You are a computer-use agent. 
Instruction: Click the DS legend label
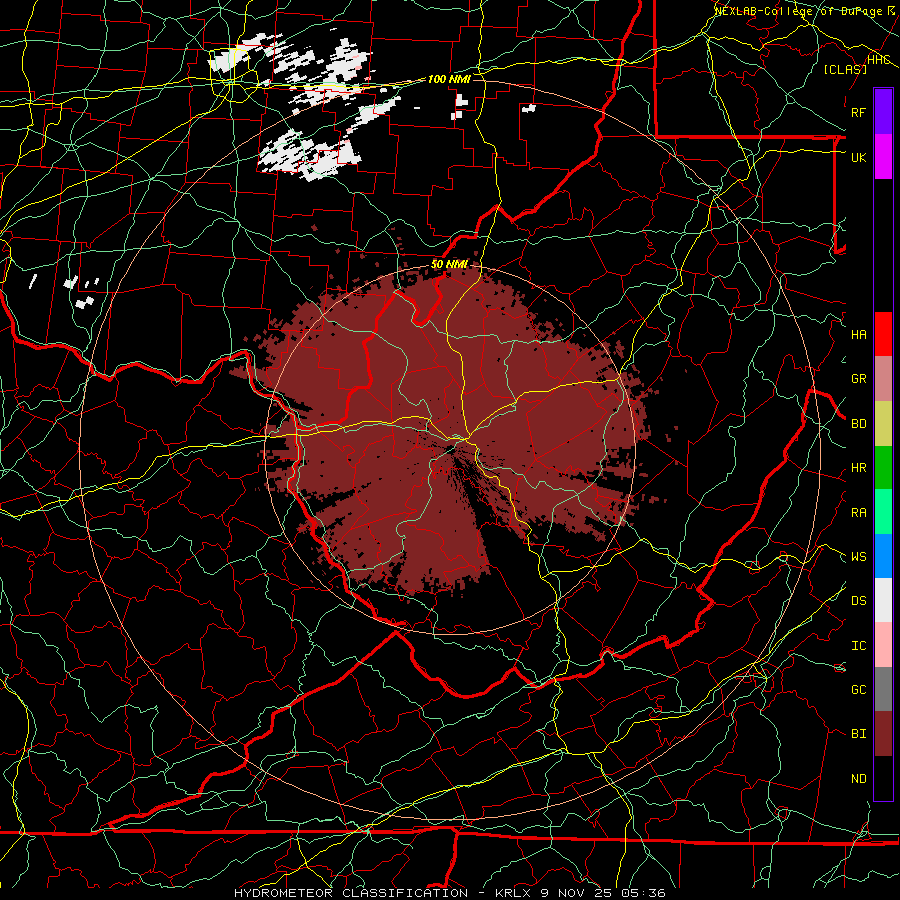(859, 601)
